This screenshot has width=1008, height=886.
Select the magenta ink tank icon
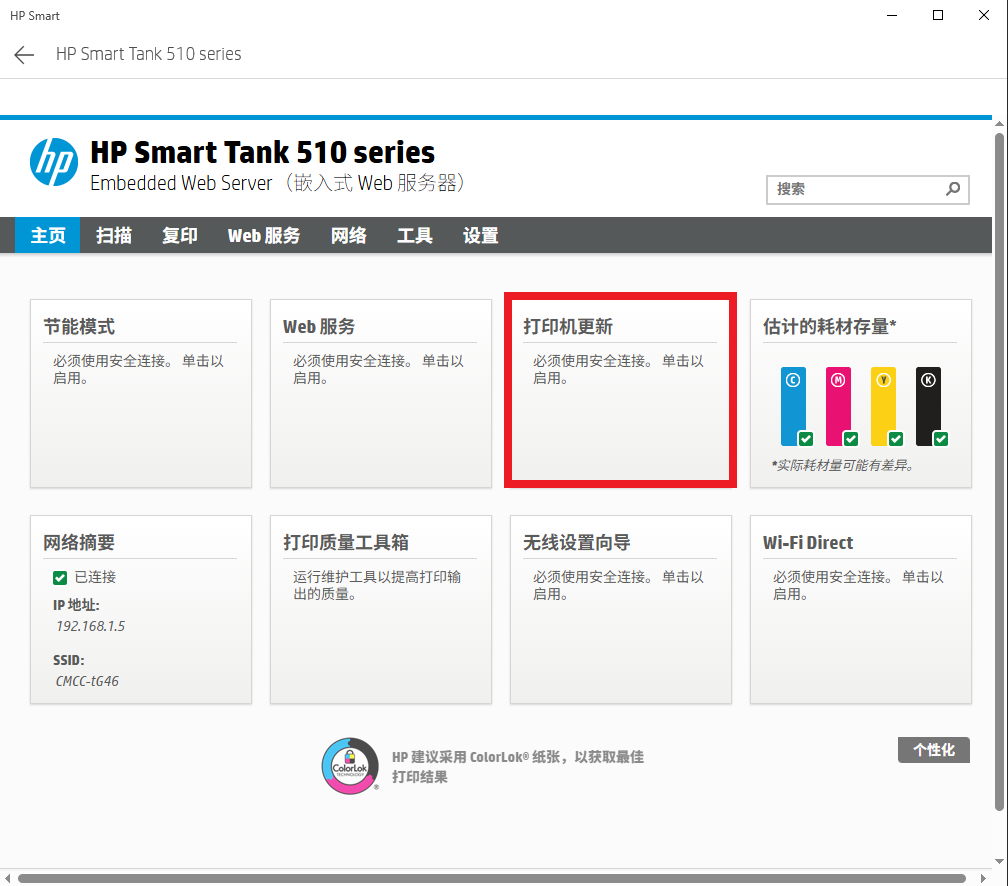pyautogui.click(x=838, y=406)
